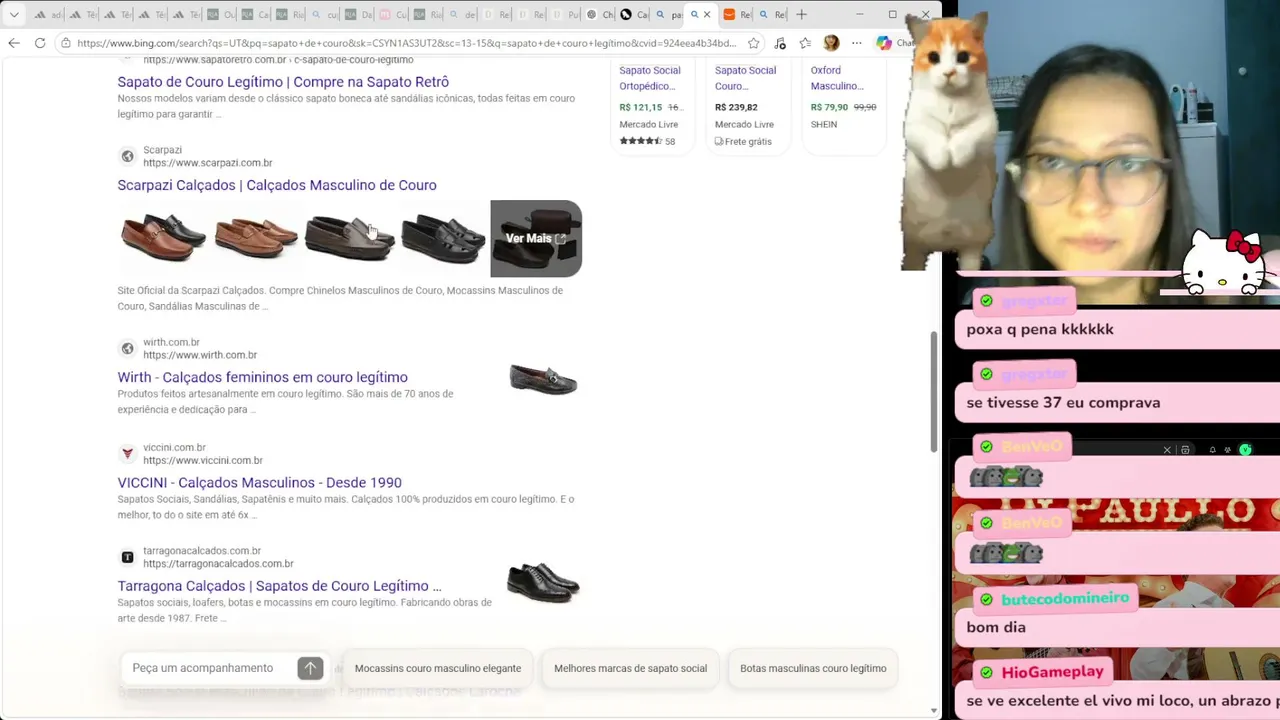Open the Copilot chat icon
Viewport: 1280px width, 720px height.
(x=884, y=43)
